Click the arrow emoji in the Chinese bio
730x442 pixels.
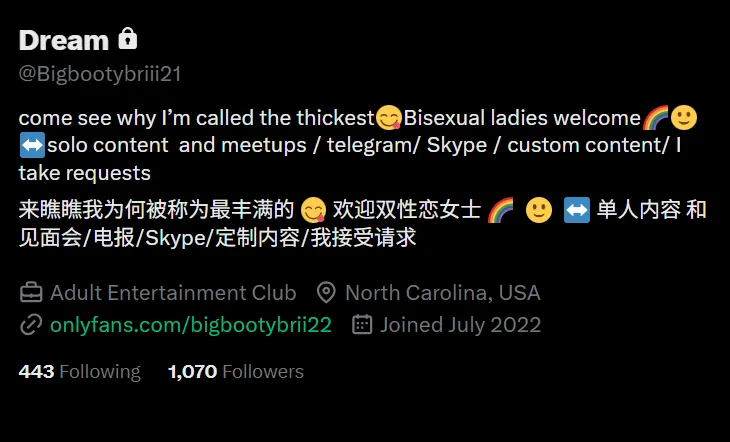pos(576,210)
